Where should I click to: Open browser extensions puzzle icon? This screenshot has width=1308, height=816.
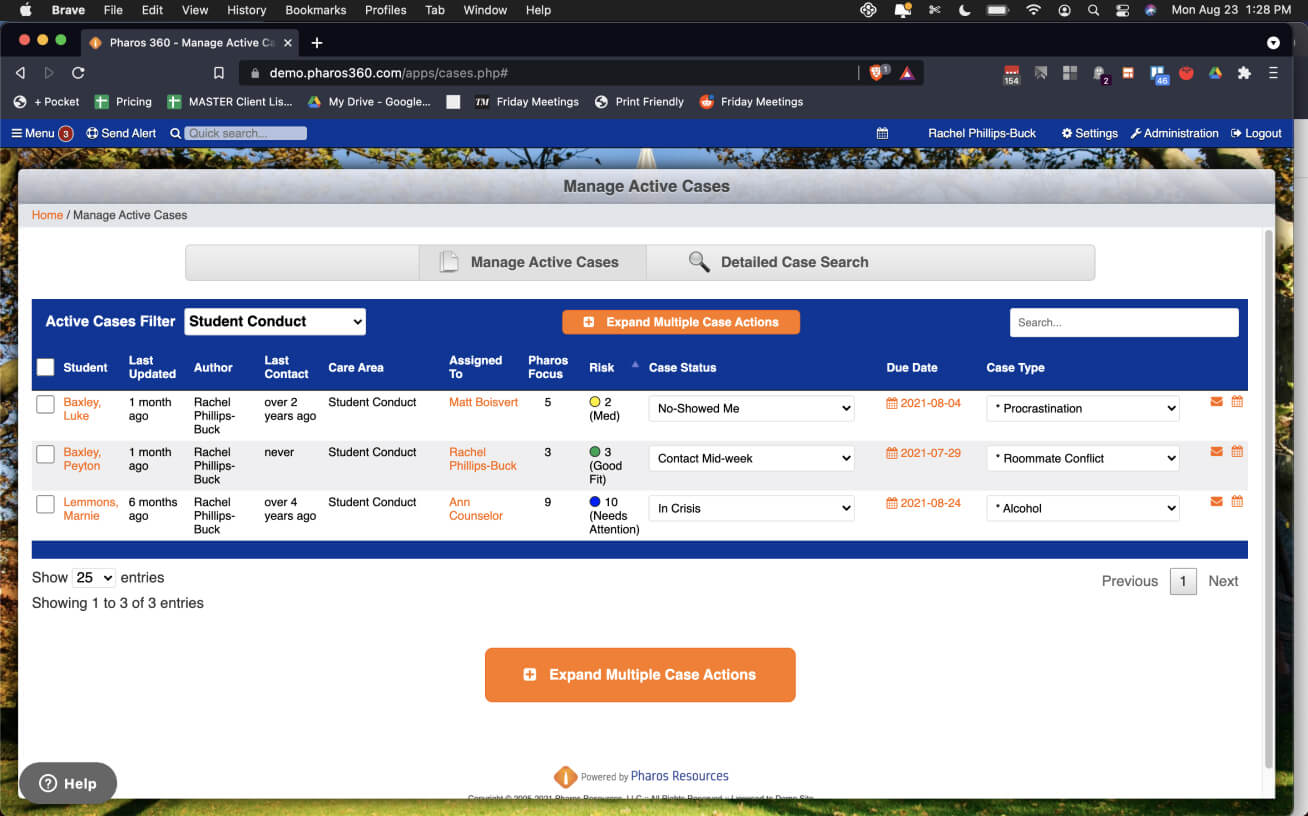tap(1244, 73)
